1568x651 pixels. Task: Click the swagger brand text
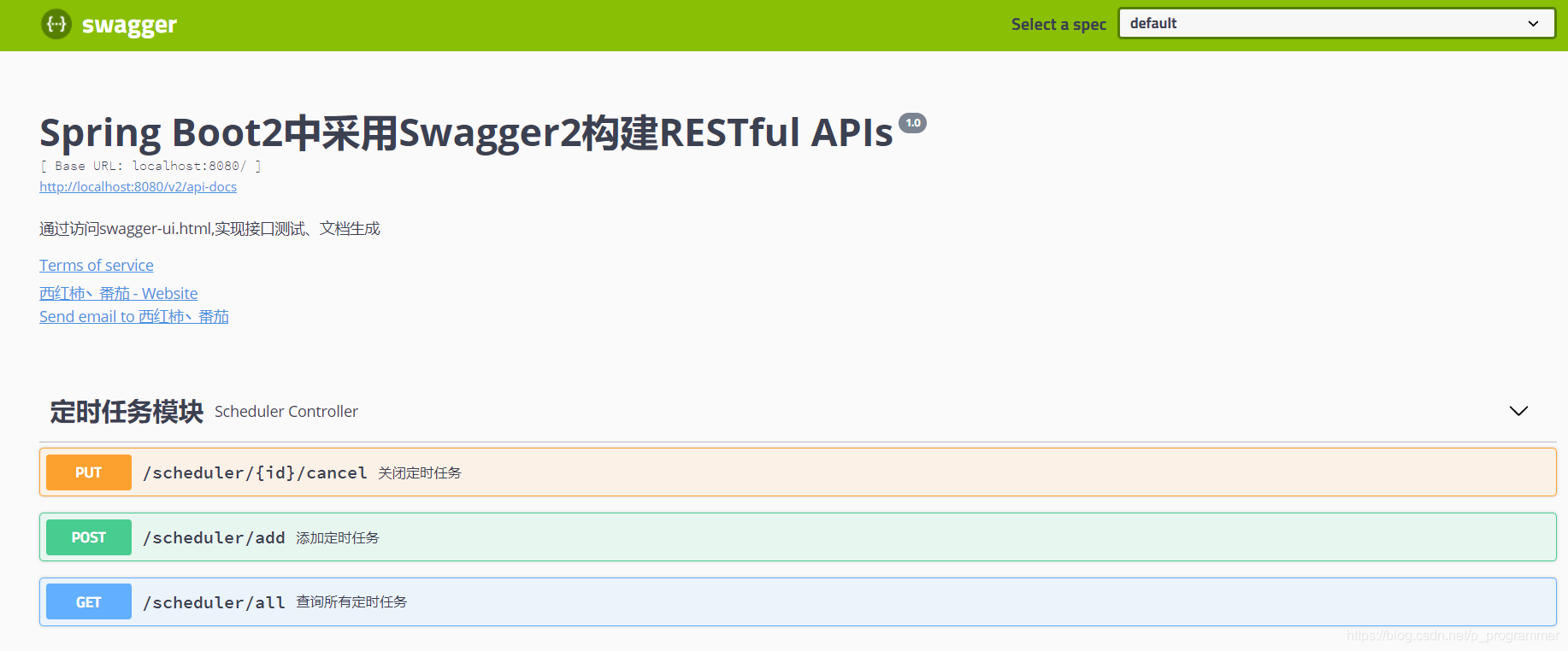click(x=129, y=26)
